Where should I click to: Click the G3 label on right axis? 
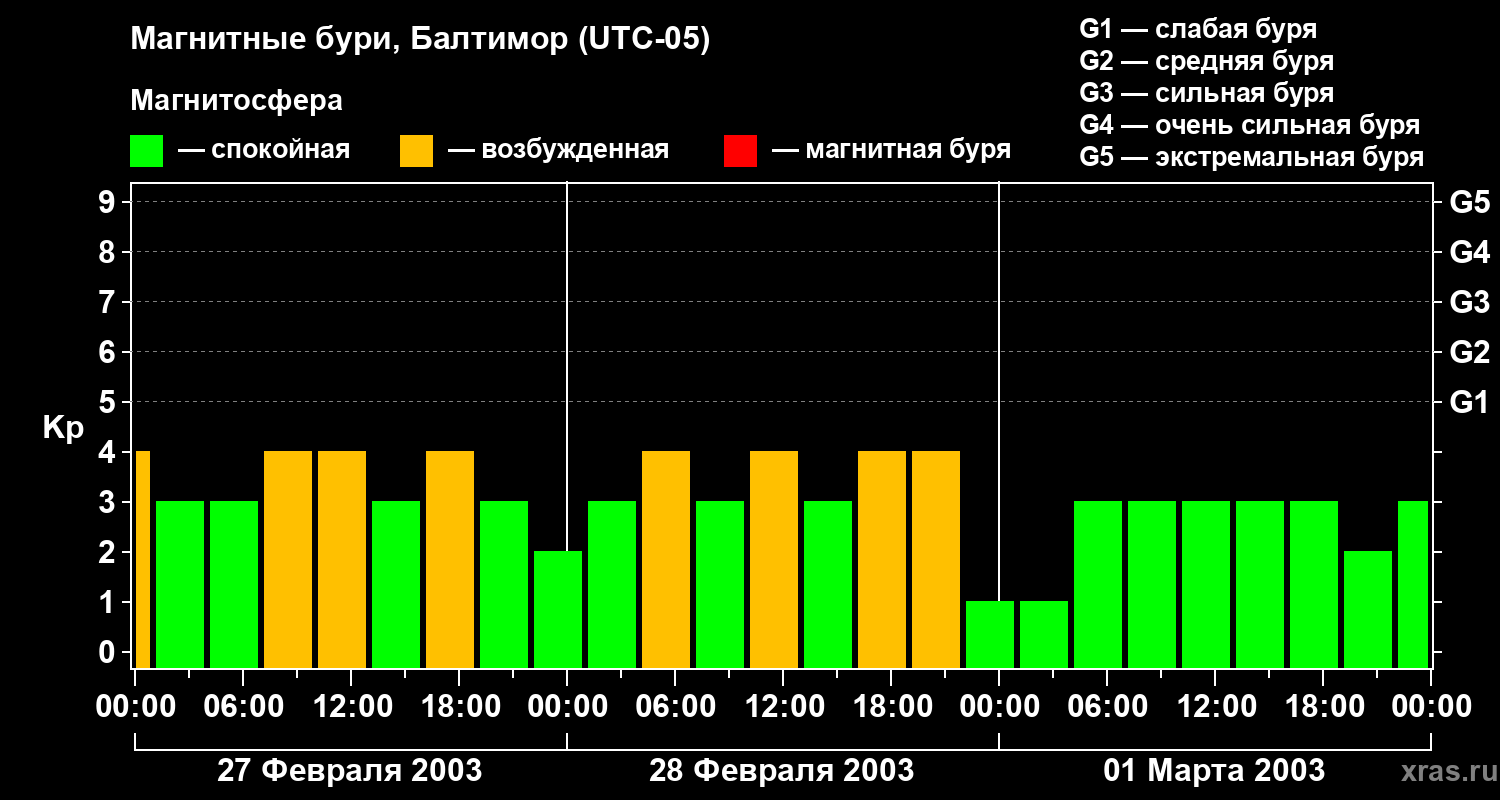[x=1469, y=302]
